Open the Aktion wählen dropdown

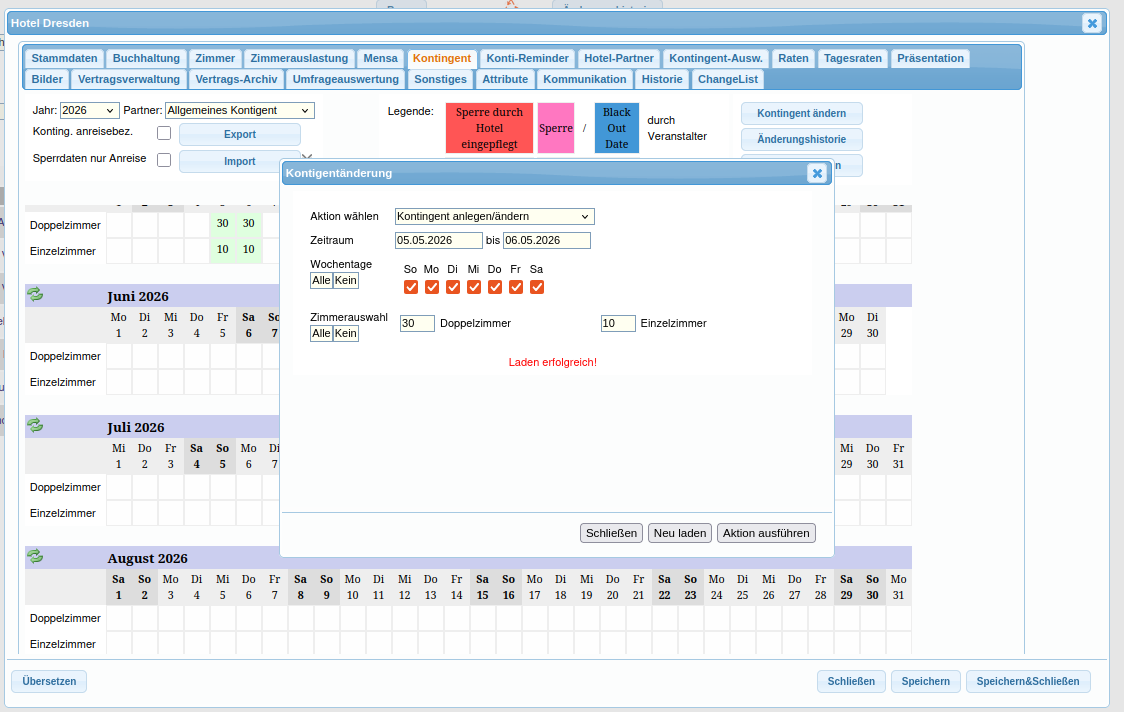494,216
